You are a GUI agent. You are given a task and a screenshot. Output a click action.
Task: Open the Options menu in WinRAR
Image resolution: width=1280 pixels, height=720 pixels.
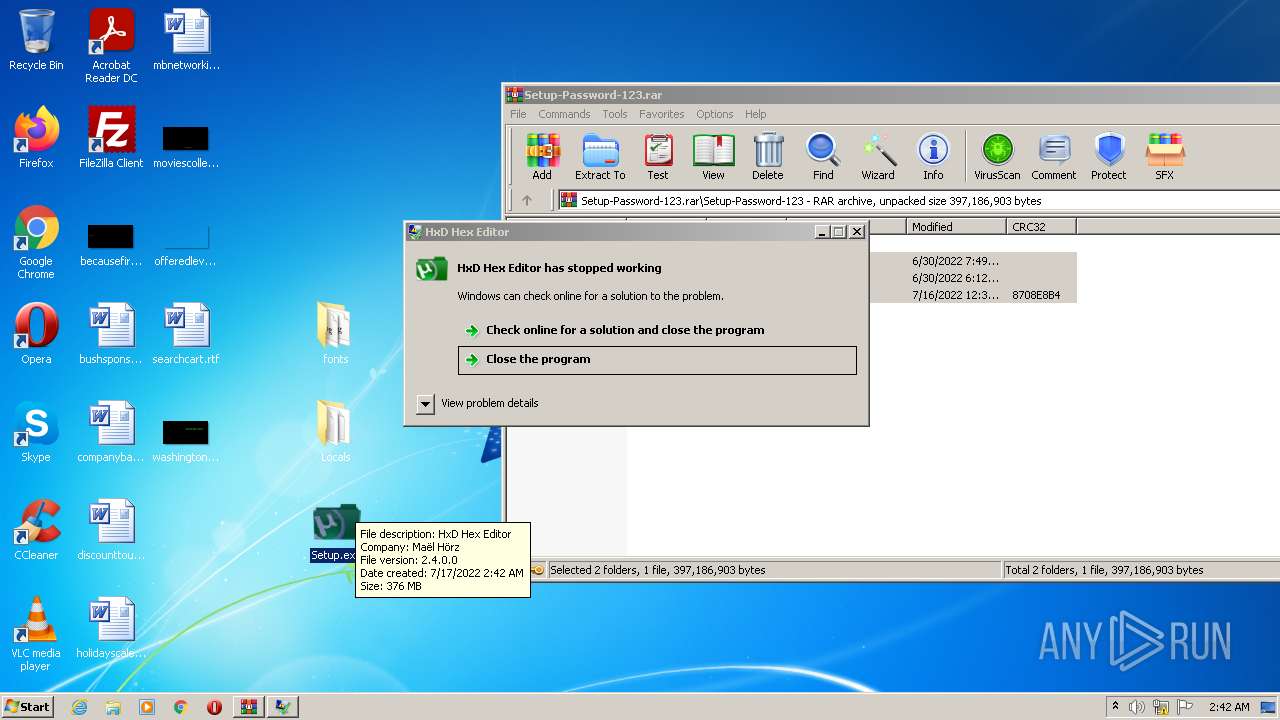pyautogui.click(x=715, y=114)
